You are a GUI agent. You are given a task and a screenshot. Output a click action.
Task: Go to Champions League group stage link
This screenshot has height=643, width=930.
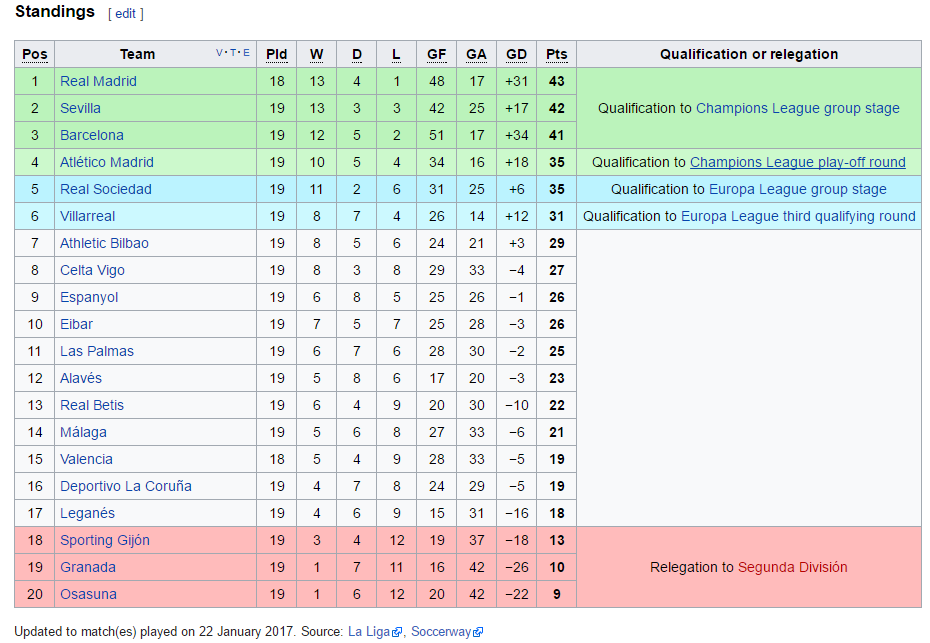pos(798,109)
